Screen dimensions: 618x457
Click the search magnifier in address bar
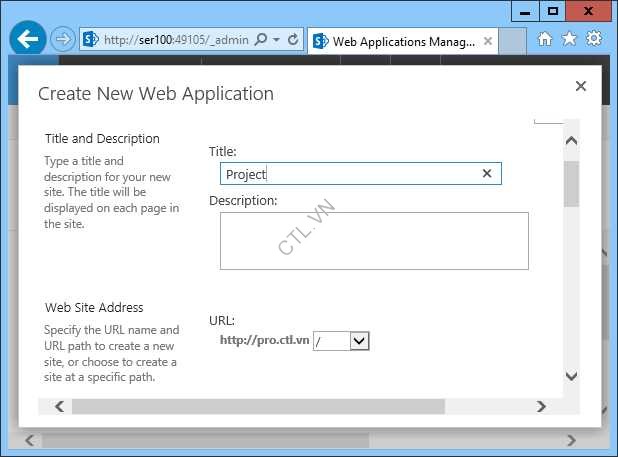[261, 40]
